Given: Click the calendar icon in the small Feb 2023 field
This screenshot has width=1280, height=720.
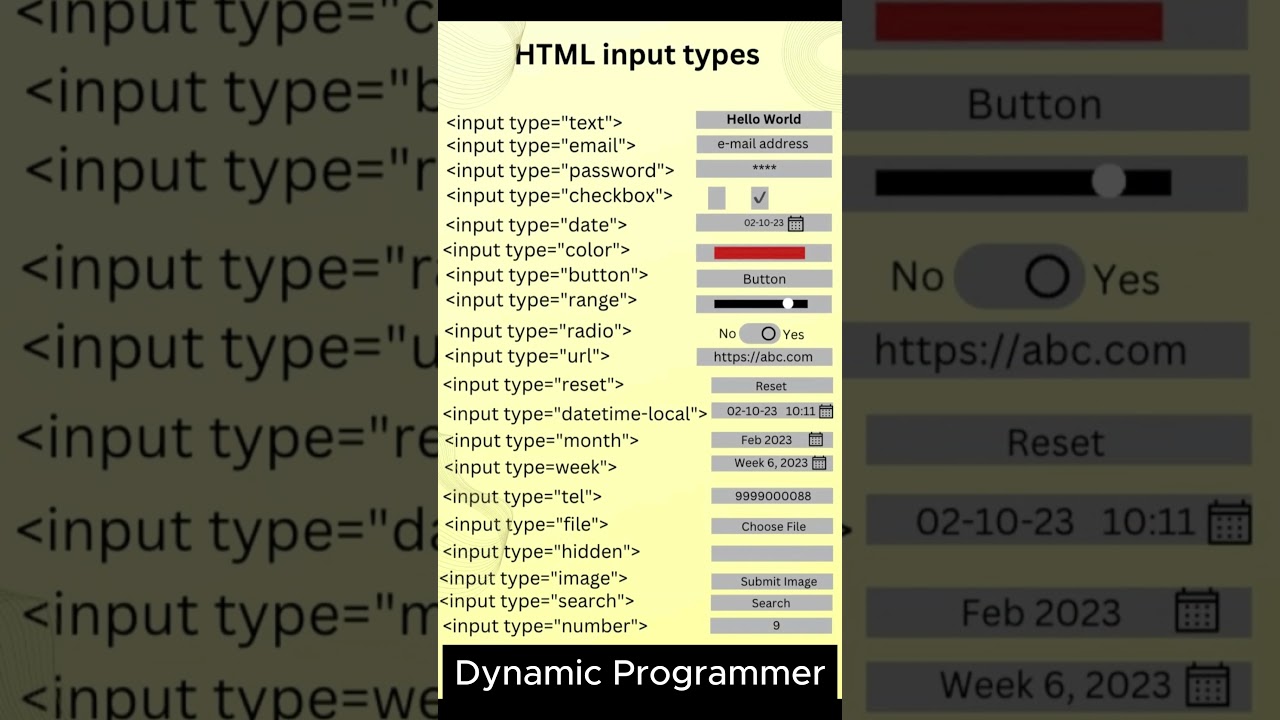Looking at the screenshot, I should [x=816, y=440].
